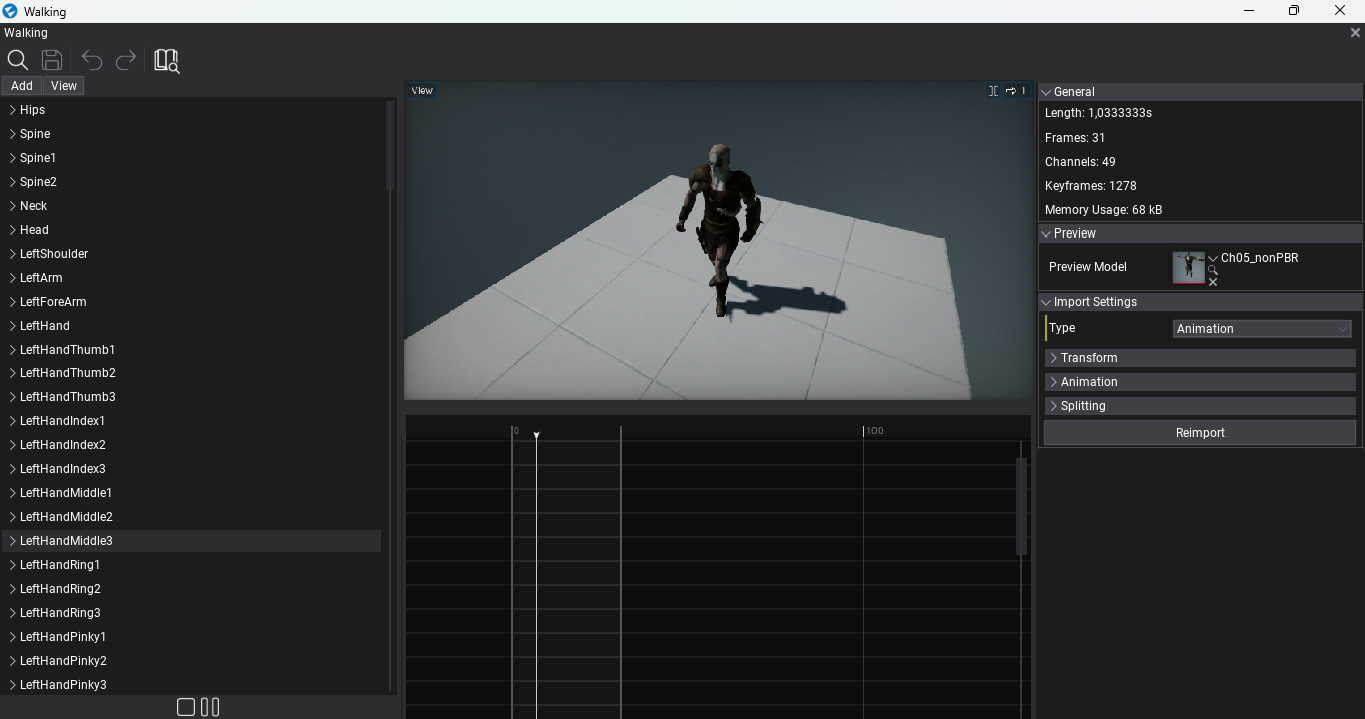The image size is (1365, 719).
Task: Click the Ch05_nonPBR preview model thumbnail
Action: tap(1188, 267)
